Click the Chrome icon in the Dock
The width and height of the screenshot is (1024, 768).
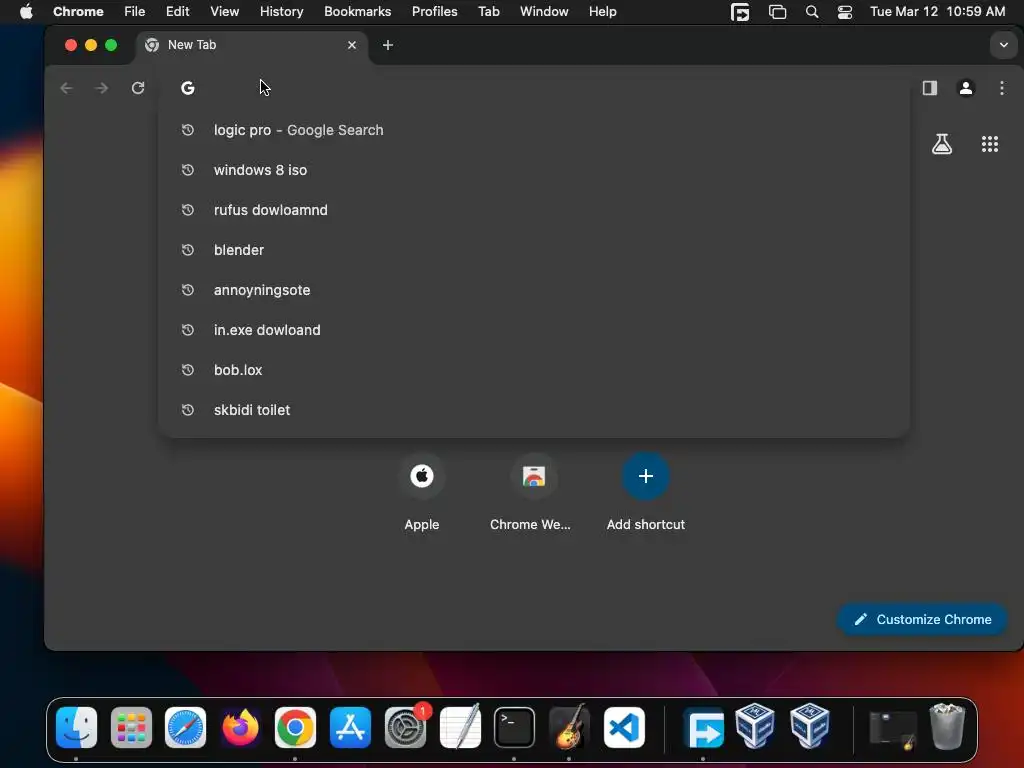pos(295,727)
